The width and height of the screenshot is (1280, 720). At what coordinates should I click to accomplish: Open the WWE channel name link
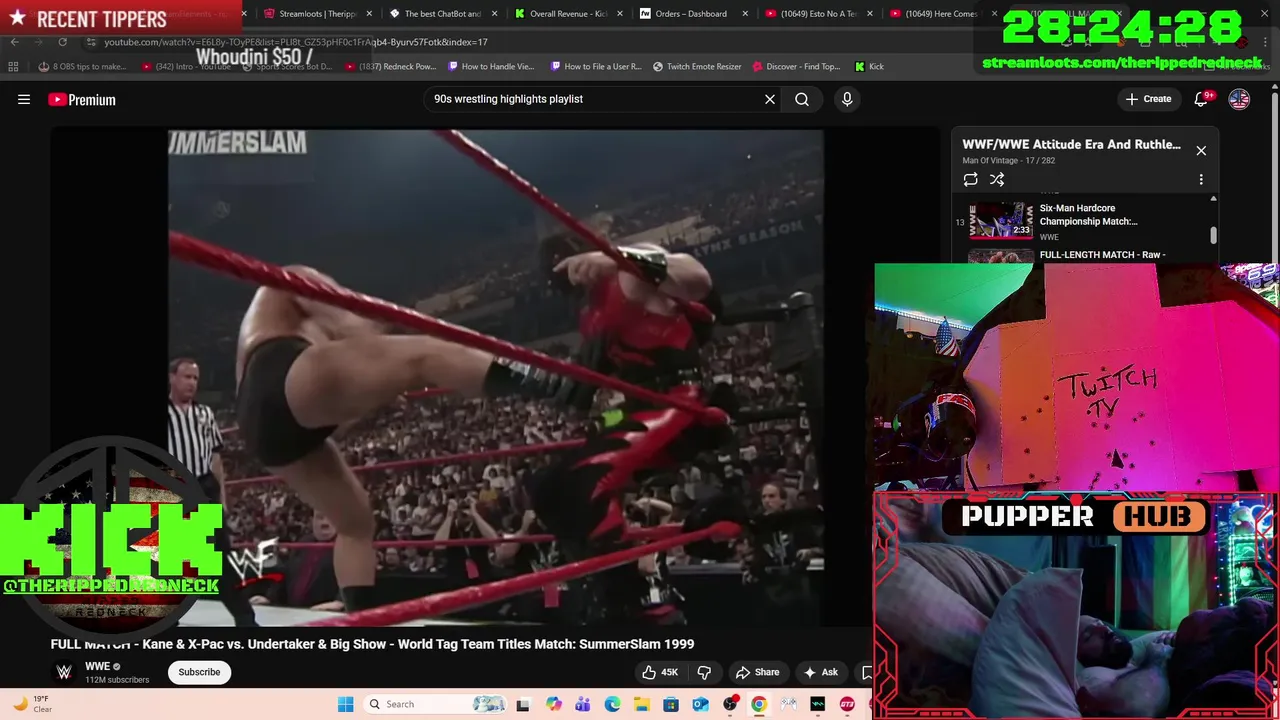click(97, 667)
